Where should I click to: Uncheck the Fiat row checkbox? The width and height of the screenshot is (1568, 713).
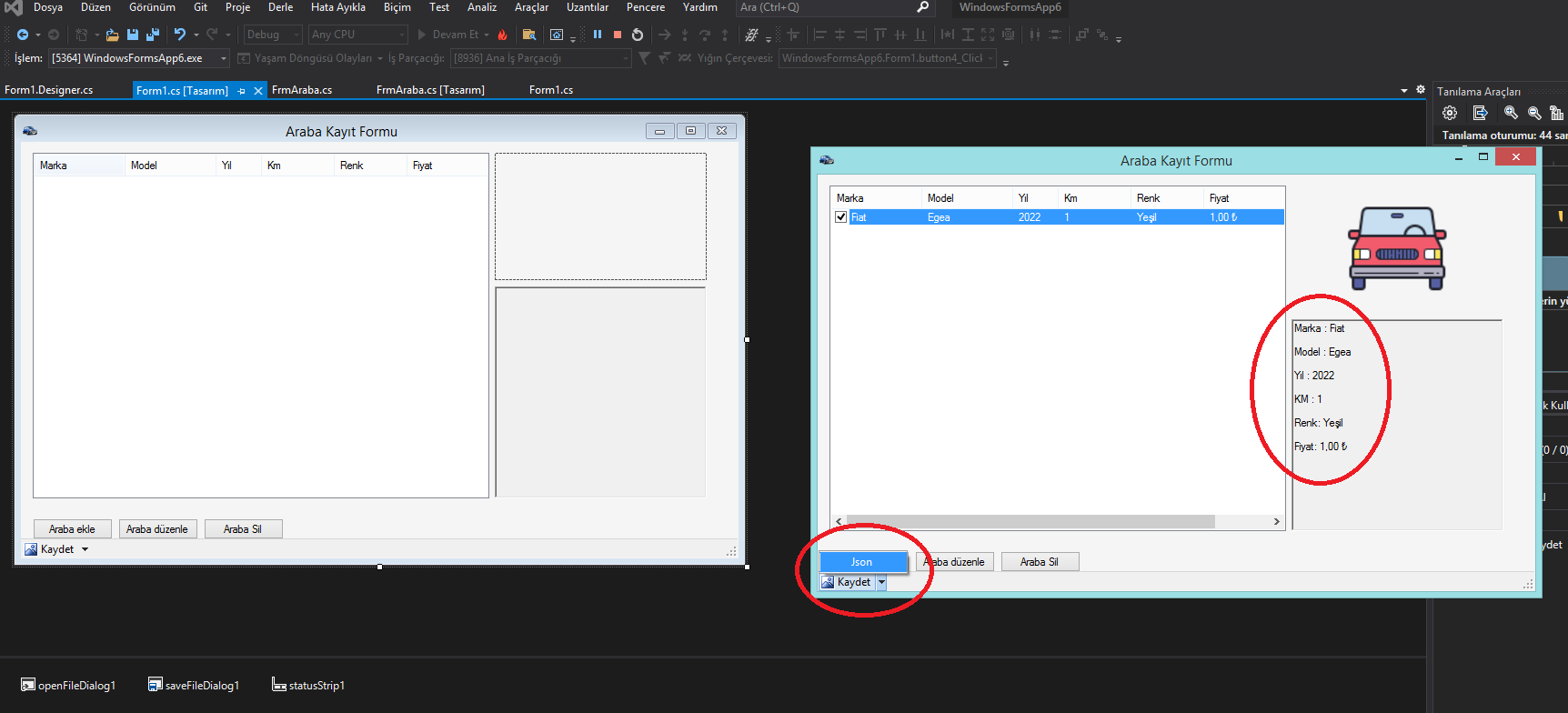point(841,217)
